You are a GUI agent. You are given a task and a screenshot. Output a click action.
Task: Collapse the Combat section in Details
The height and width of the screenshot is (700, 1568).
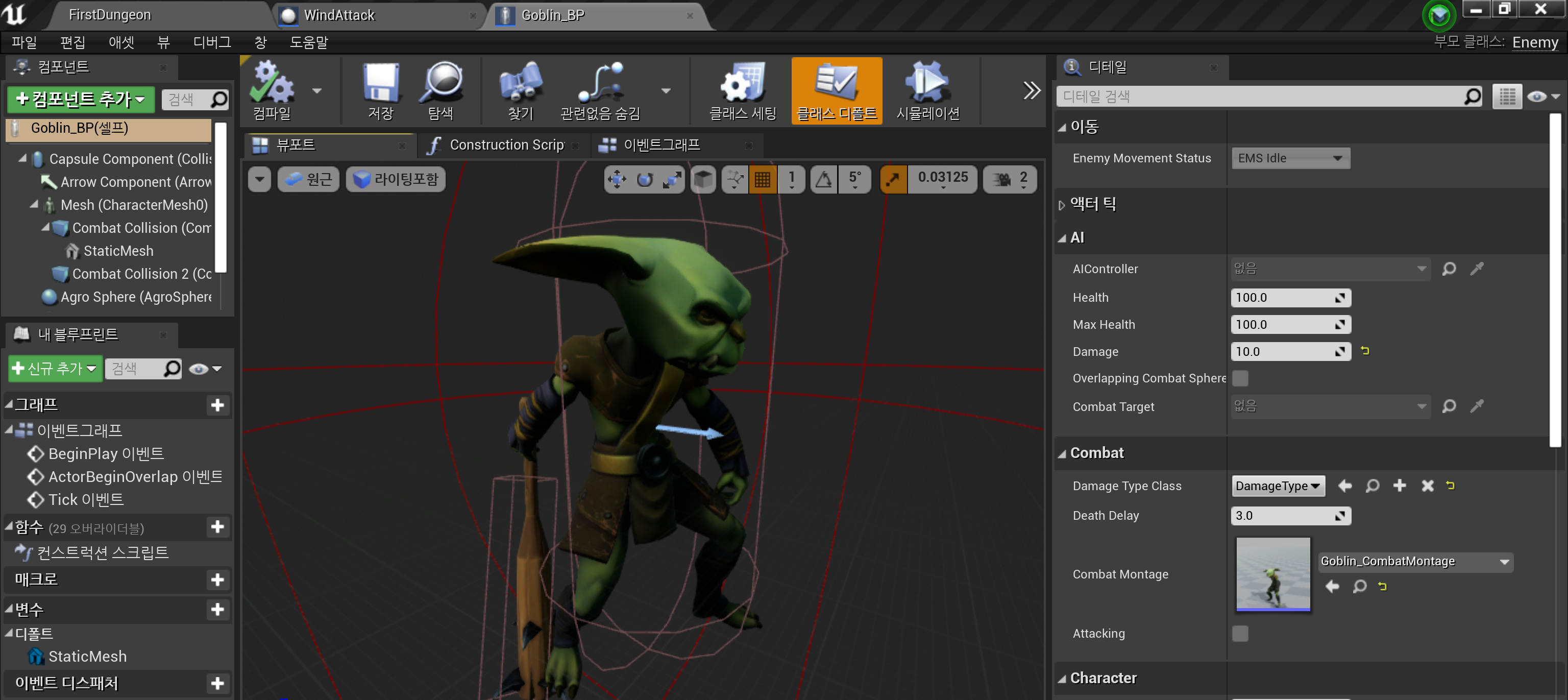pos(1062,453)
